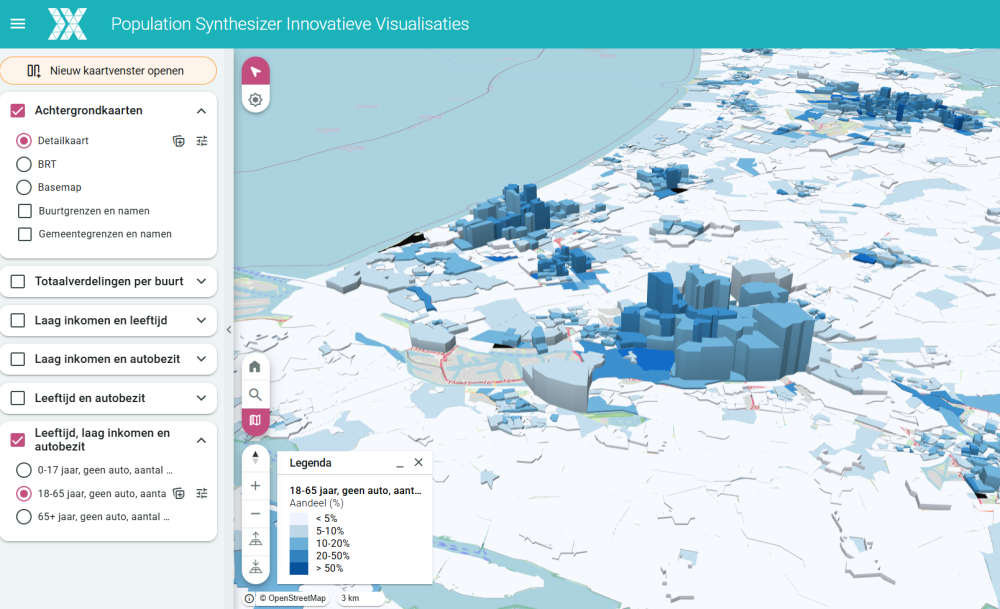
Task: Expand Totaalverdelingen per buurt chevron
Action: pos(202,281)
